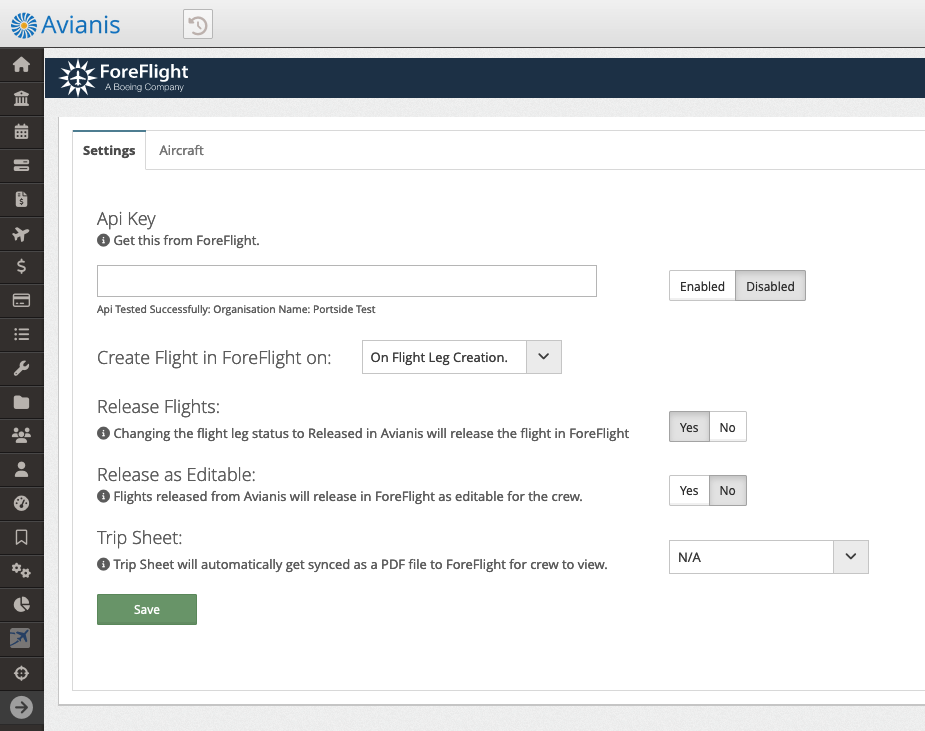Click the pie chart reports icon
The width and height of the screenshot is (925, 731).
click(x=21, y=604)
